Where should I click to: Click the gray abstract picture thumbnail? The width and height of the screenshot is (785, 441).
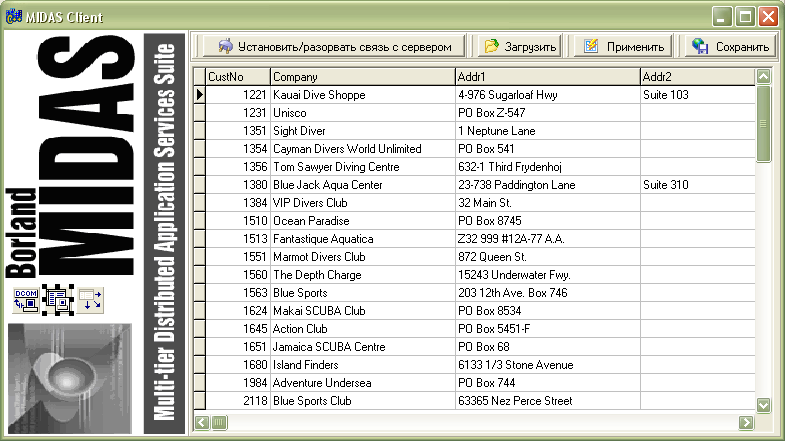coord(70,378)
